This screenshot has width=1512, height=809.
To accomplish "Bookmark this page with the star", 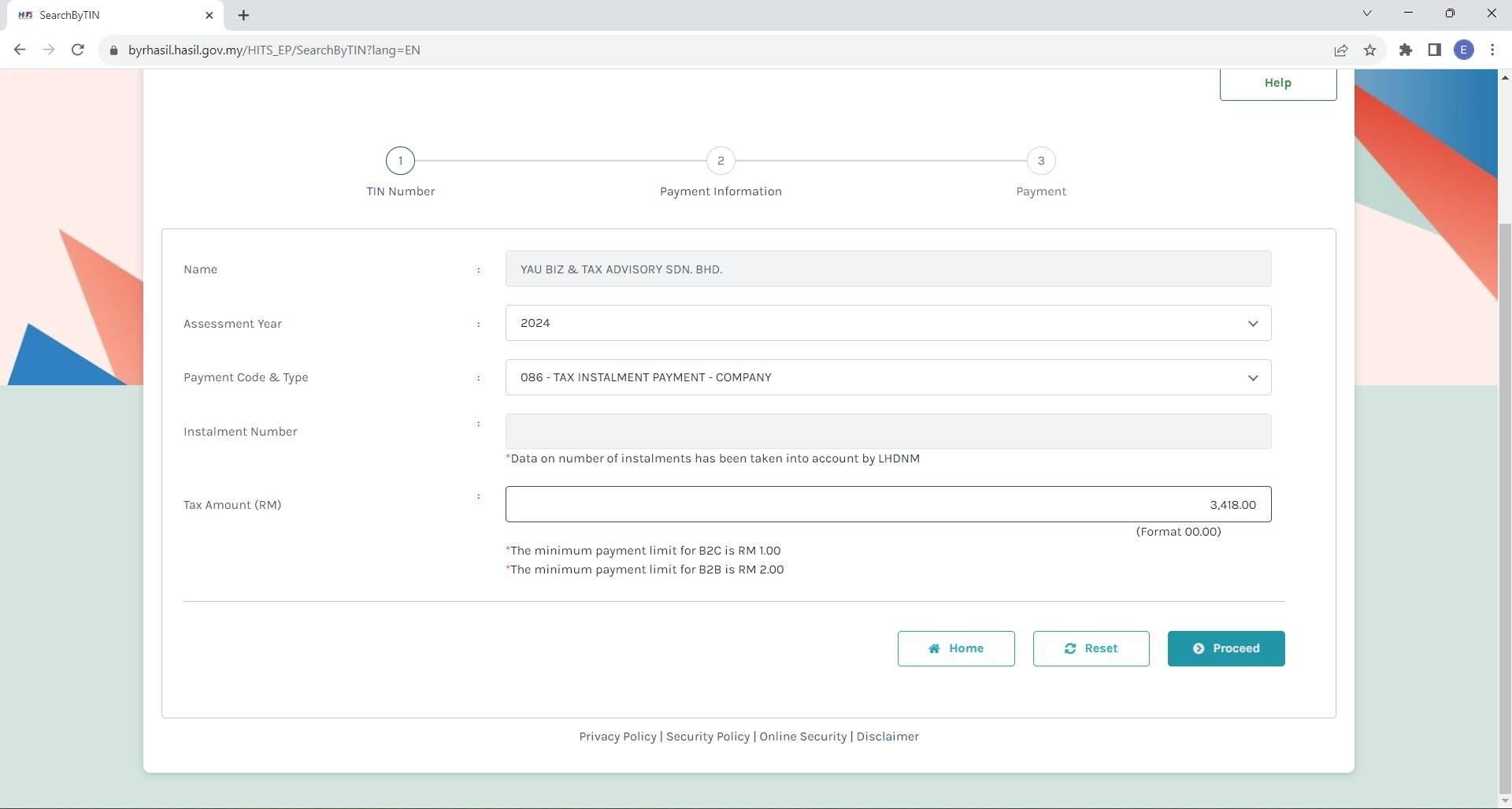I will click(x=1370, y=50).
